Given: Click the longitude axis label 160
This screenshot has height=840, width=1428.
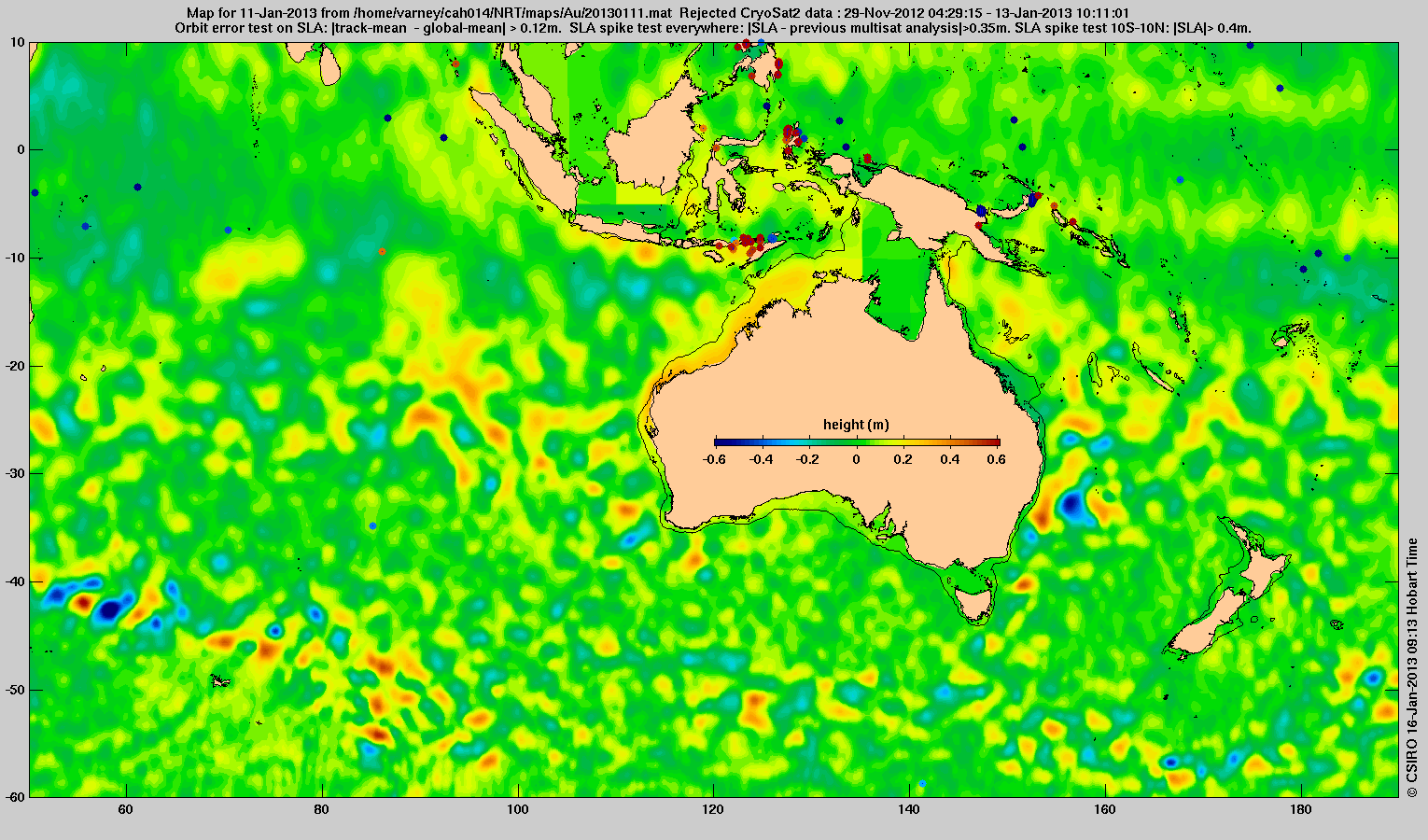Looking at the screenshot, I should coord(1105,809).
